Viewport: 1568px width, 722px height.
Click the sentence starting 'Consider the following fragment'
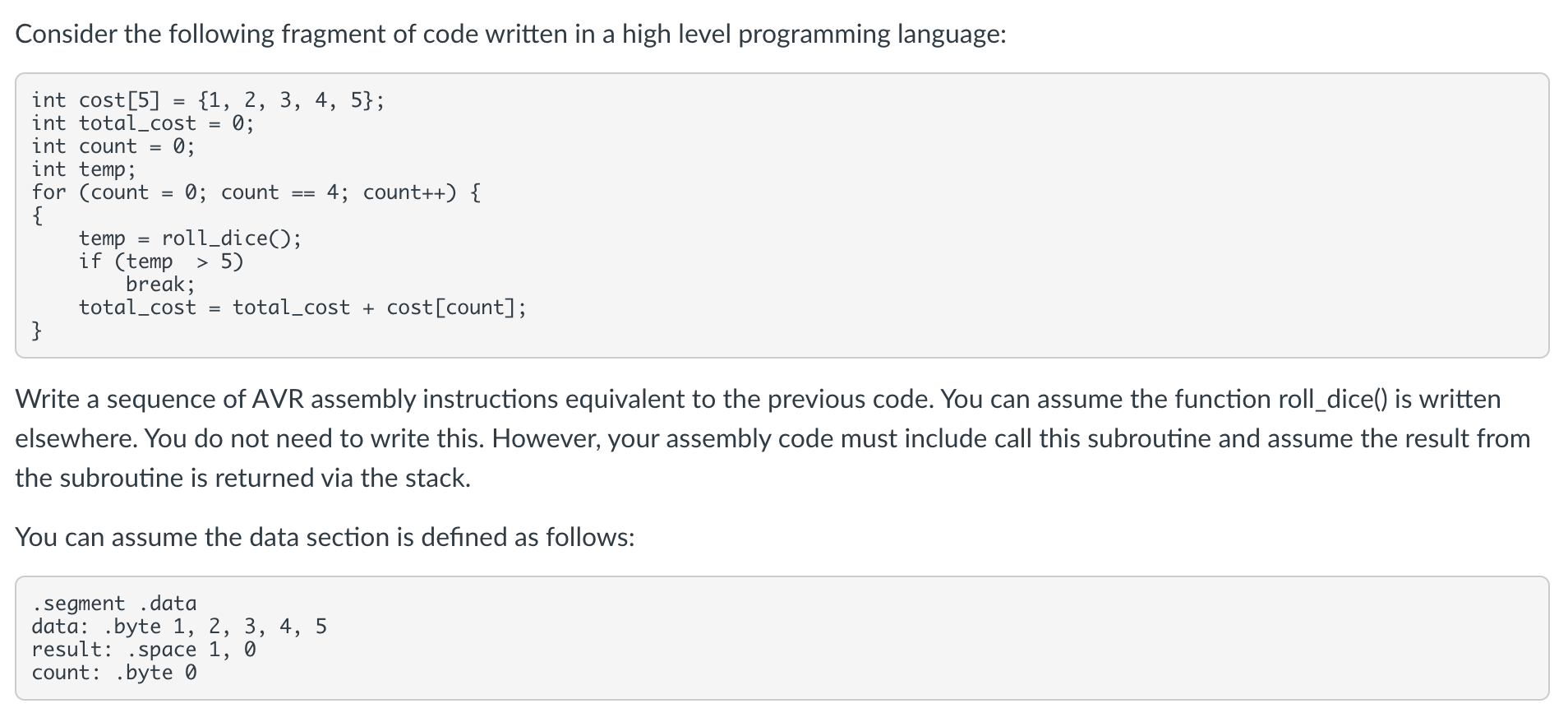point(510,35)
